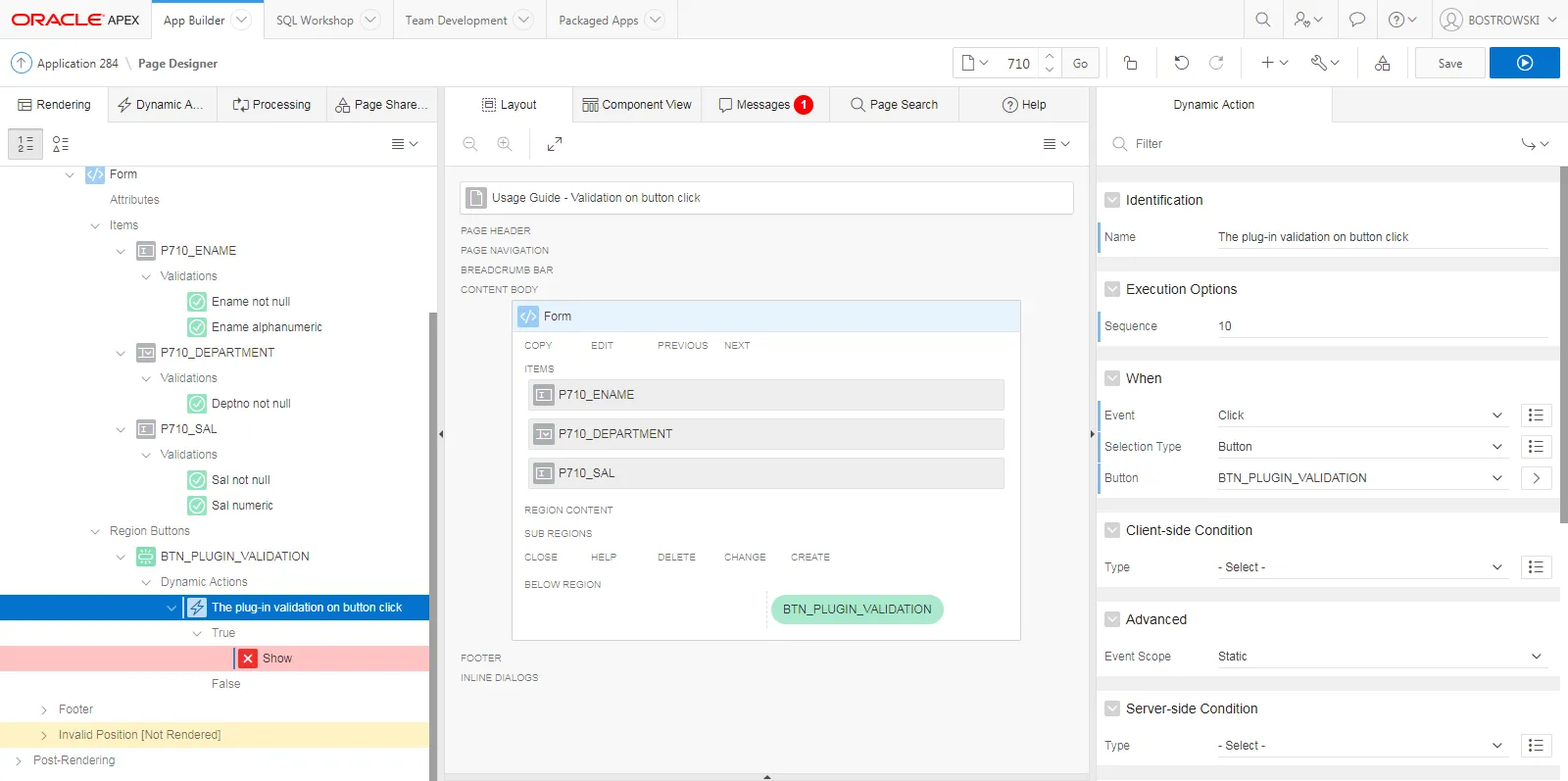Collapse the P710_ENAME tree node
The width and height of the screenshot is (1568, 781).
121,251
